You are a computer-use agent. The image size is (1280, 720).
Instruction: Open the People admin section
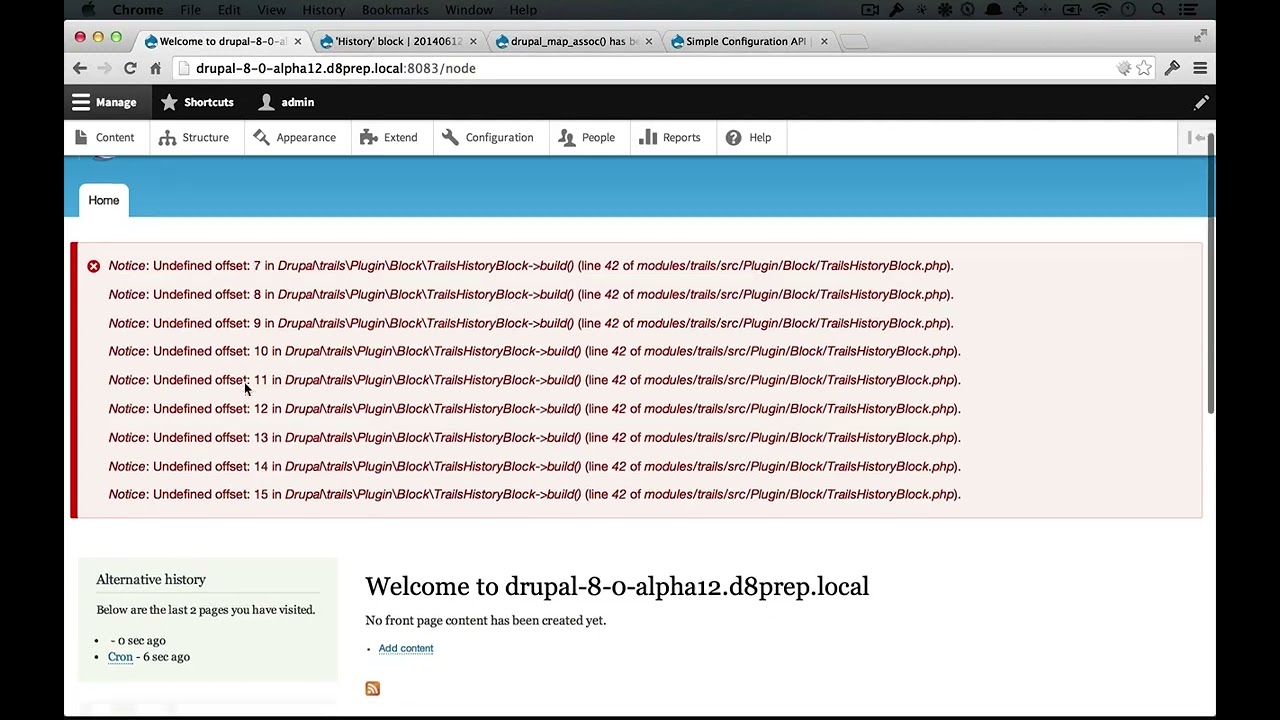(x=587, y=137)
